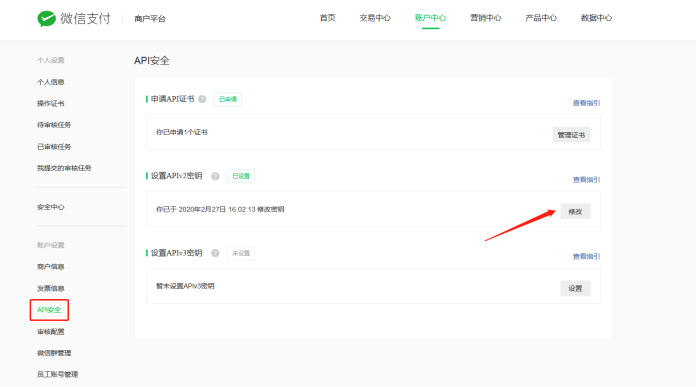Go to 营销中心 tab
697x387 pixels.
click(486, 18)
